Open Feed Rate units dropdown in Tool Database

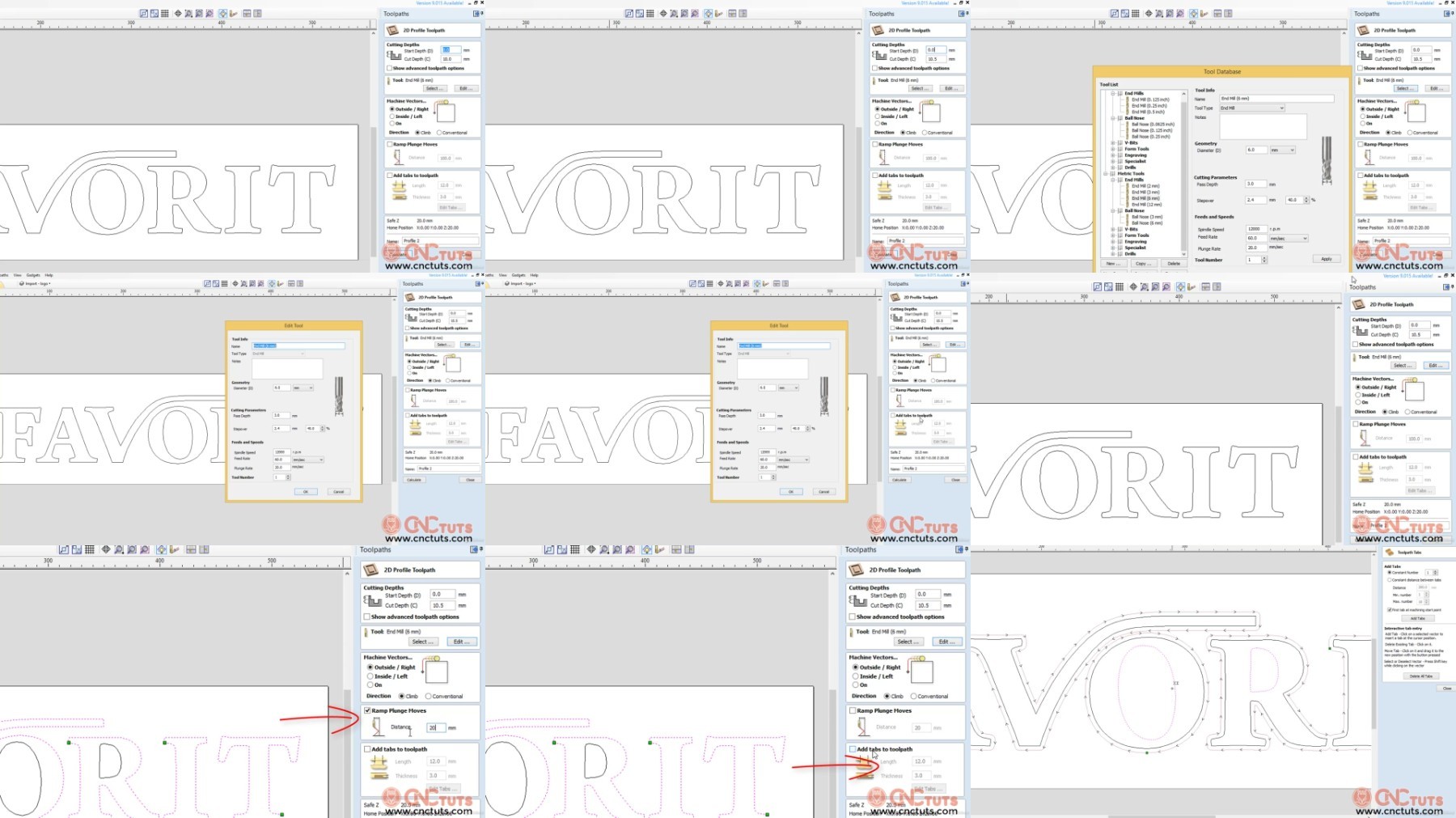point(1289,239)
